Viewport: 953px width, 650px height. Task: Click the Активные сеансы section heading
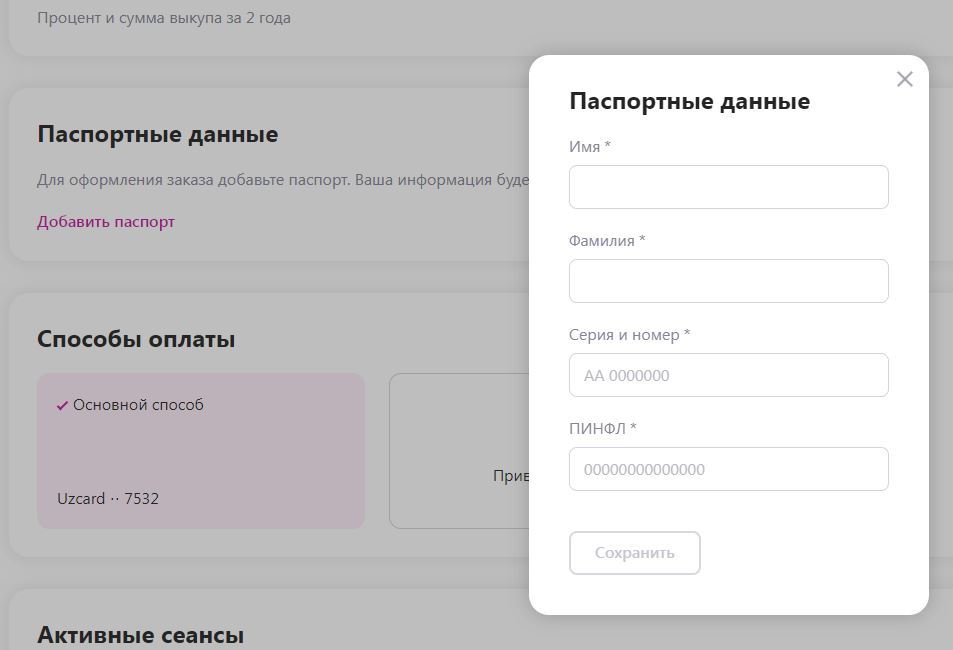[140, 635]
